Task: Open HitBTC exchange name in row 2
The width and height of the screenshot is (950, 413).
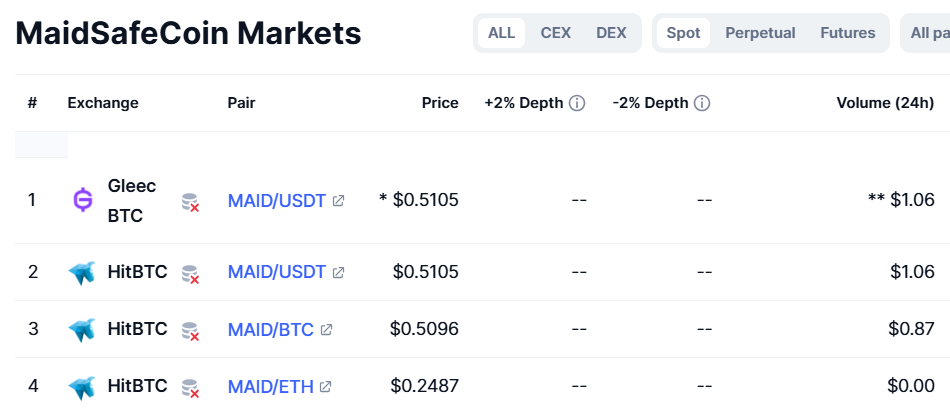Action: pyautogui.click(x=138, y=272)
